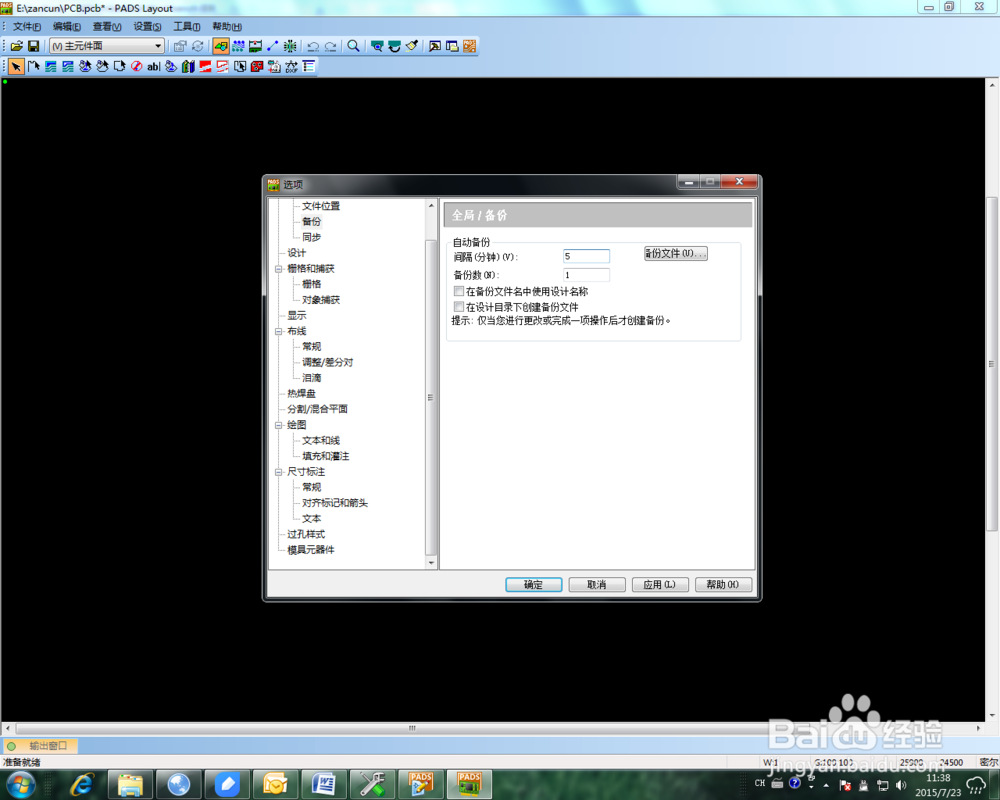Viewport: 1000px width, 800px height.
Task: Enable 在设计目录下创建备份文件 checkbox
Action: (x=459, y=307)
